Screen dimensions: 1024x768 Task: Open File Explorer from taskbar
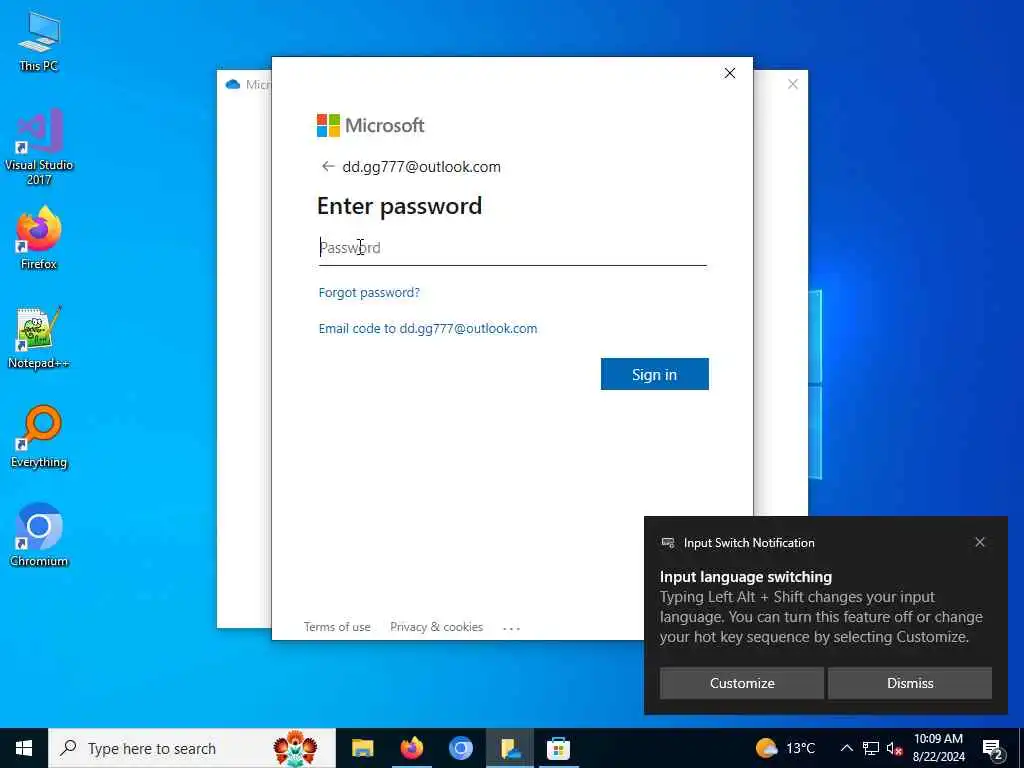(x=362, y=748)
